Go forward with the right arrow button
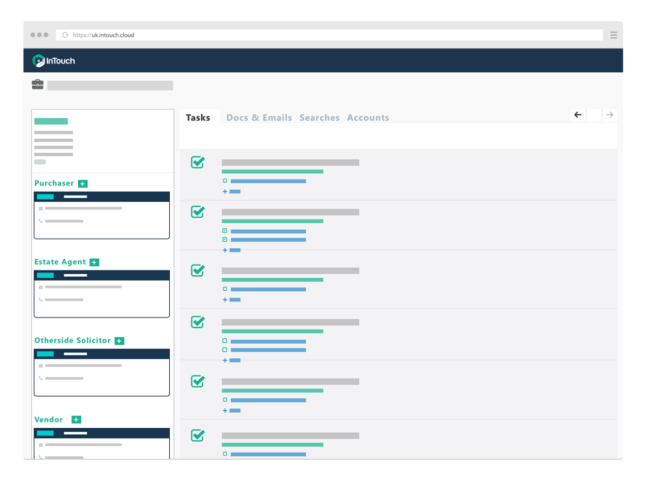 (609, 115)
